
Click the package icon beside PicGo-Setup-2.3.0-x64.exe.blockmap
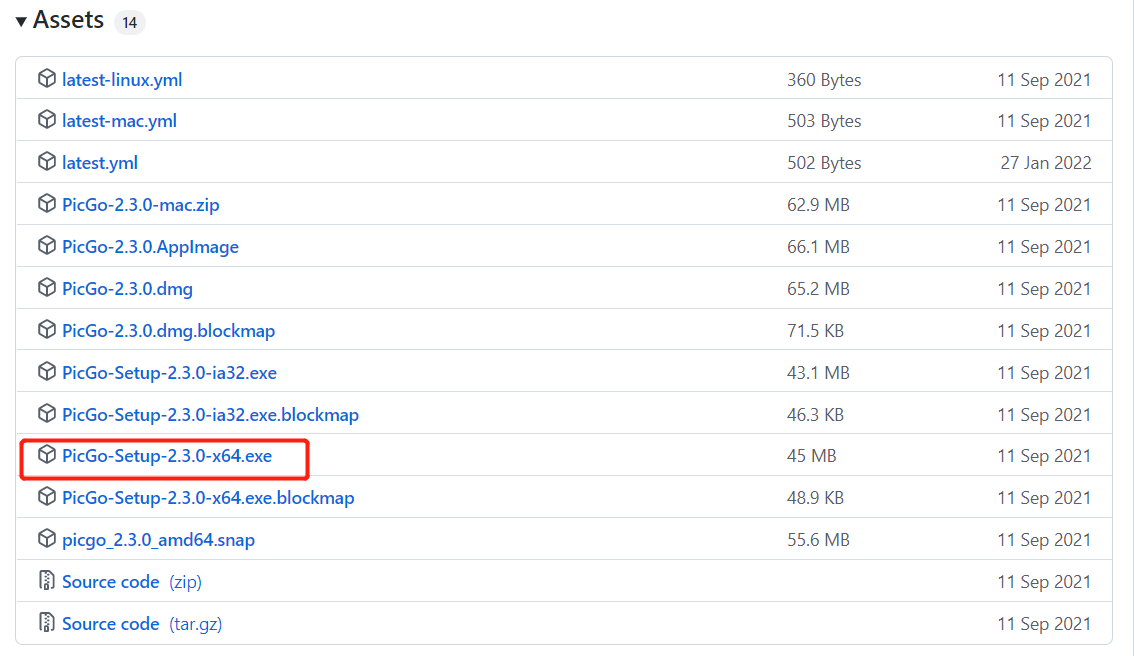coord(47,496)
